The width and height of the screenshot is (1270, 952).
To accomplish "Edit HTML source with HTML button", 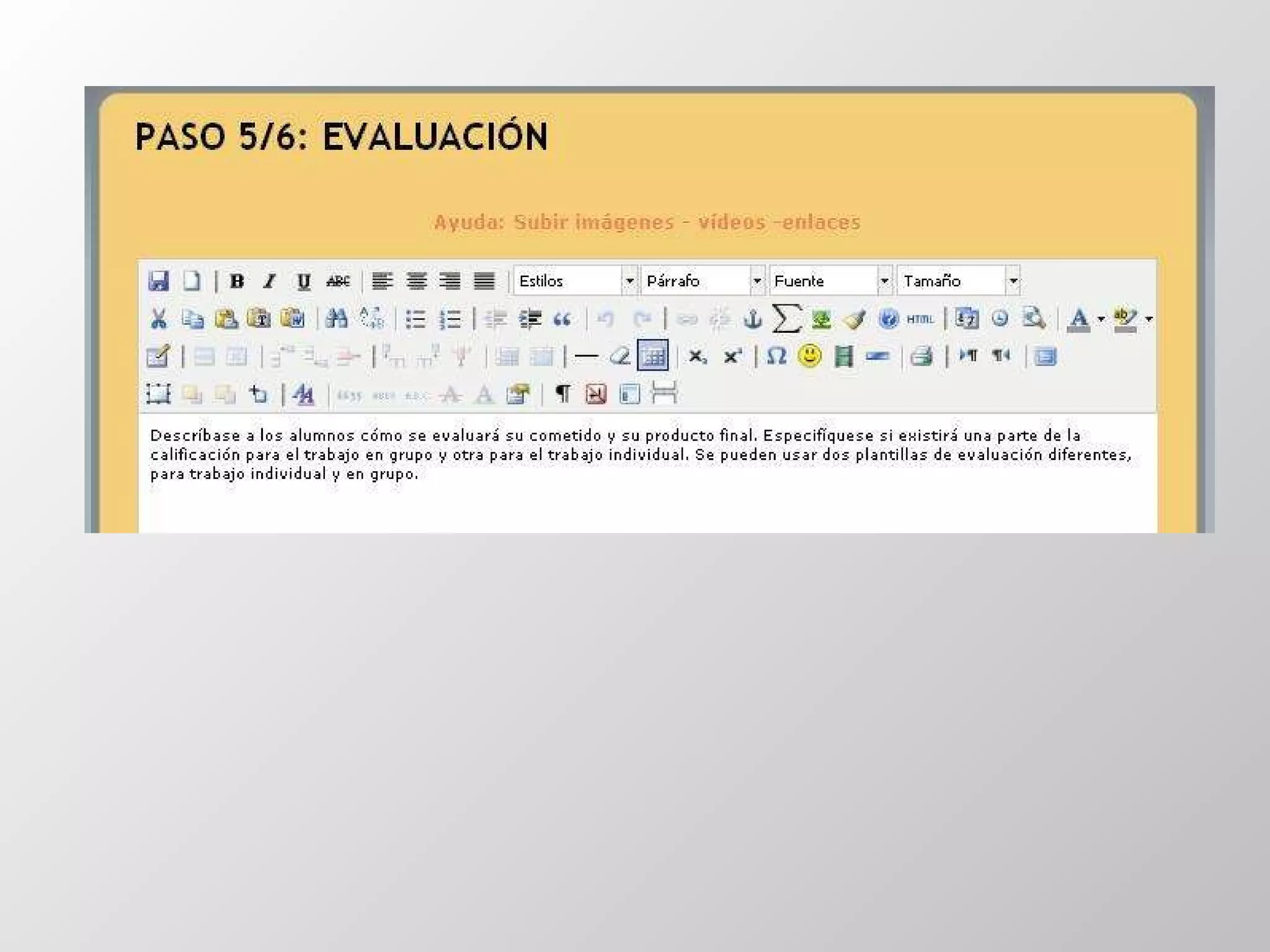I will 920,319.
